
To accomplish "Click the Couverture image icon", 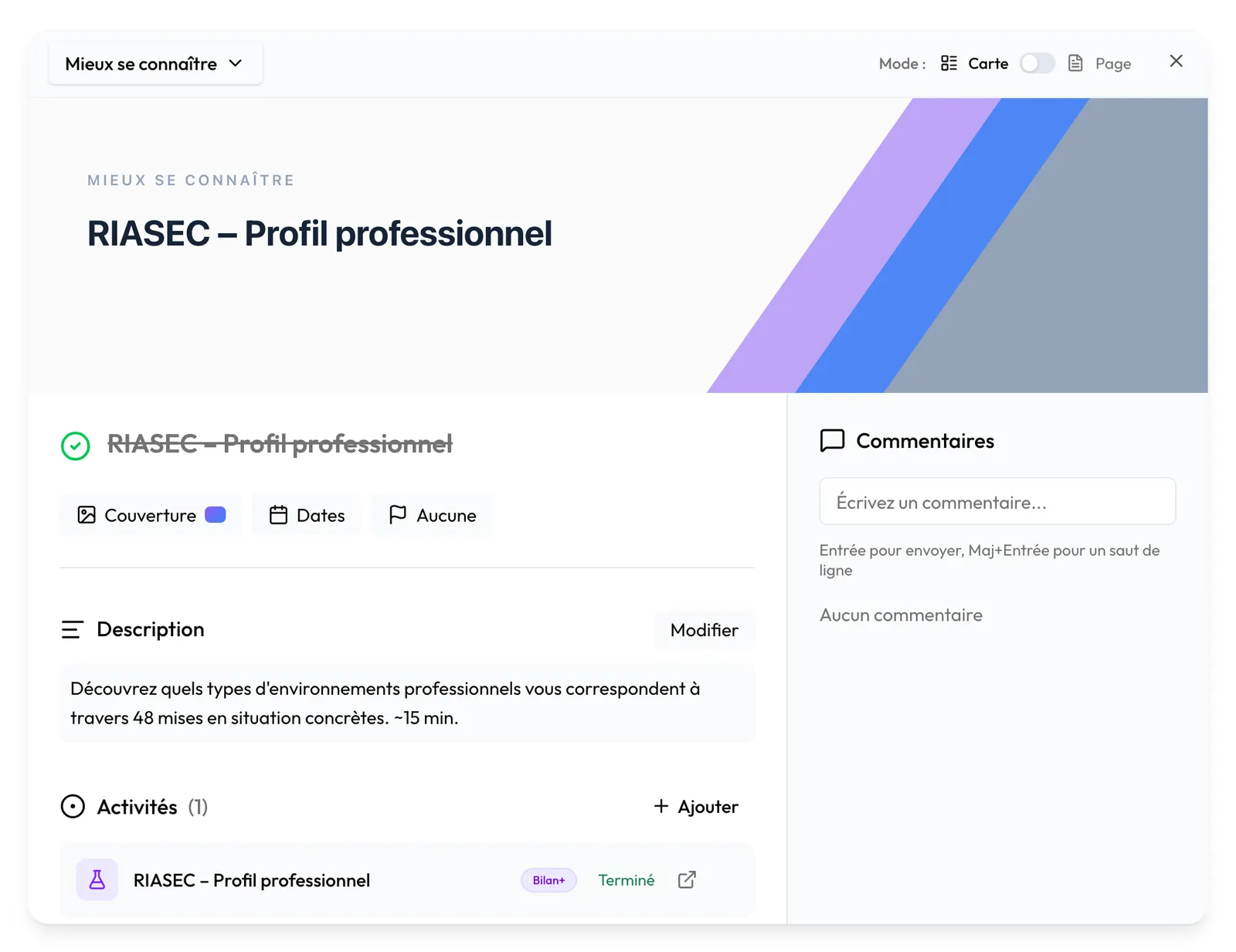I will [x=87, y=515].
